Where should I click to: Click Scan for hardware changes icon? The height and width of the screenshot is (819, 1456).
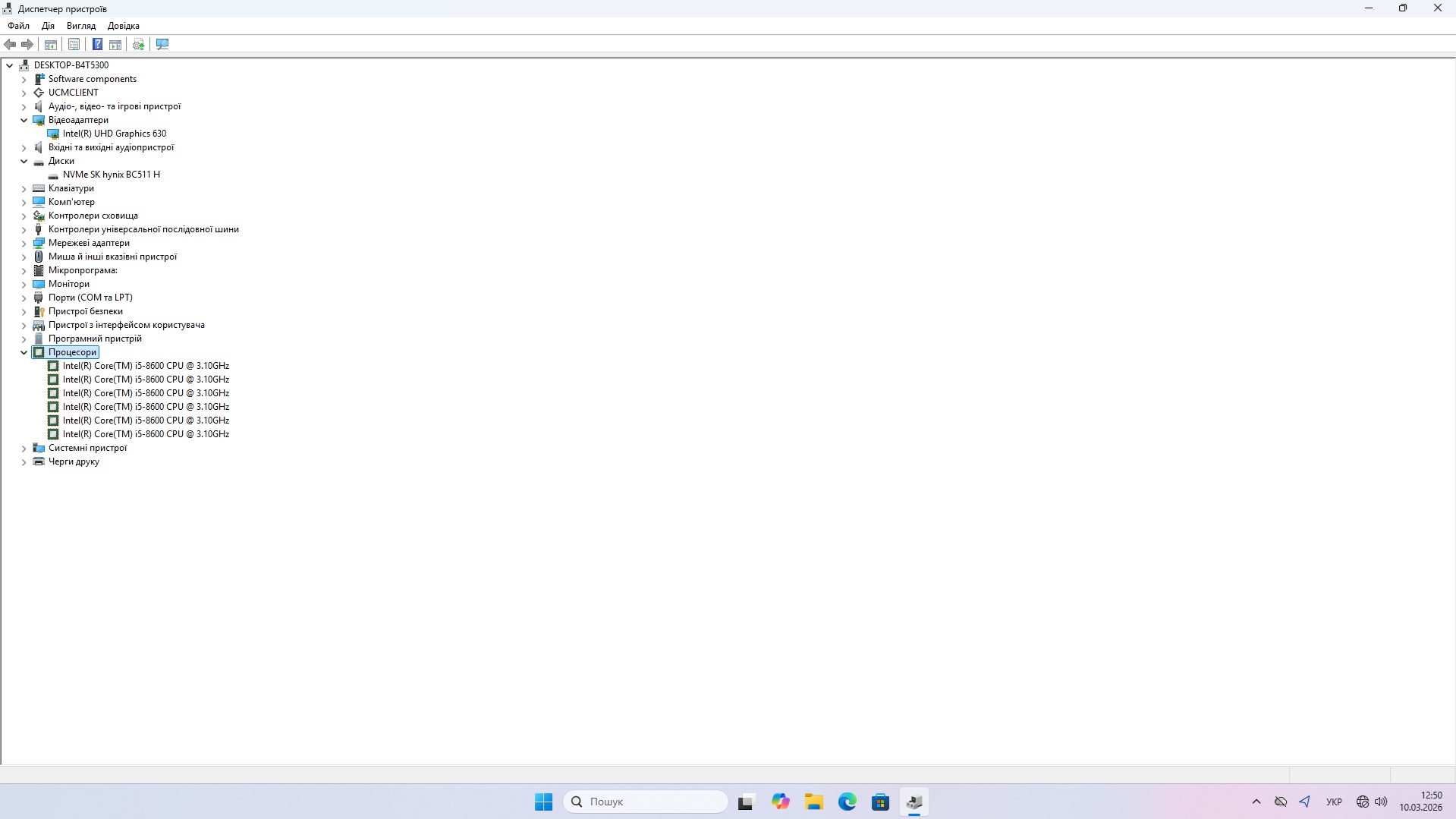tap(162, 45)
